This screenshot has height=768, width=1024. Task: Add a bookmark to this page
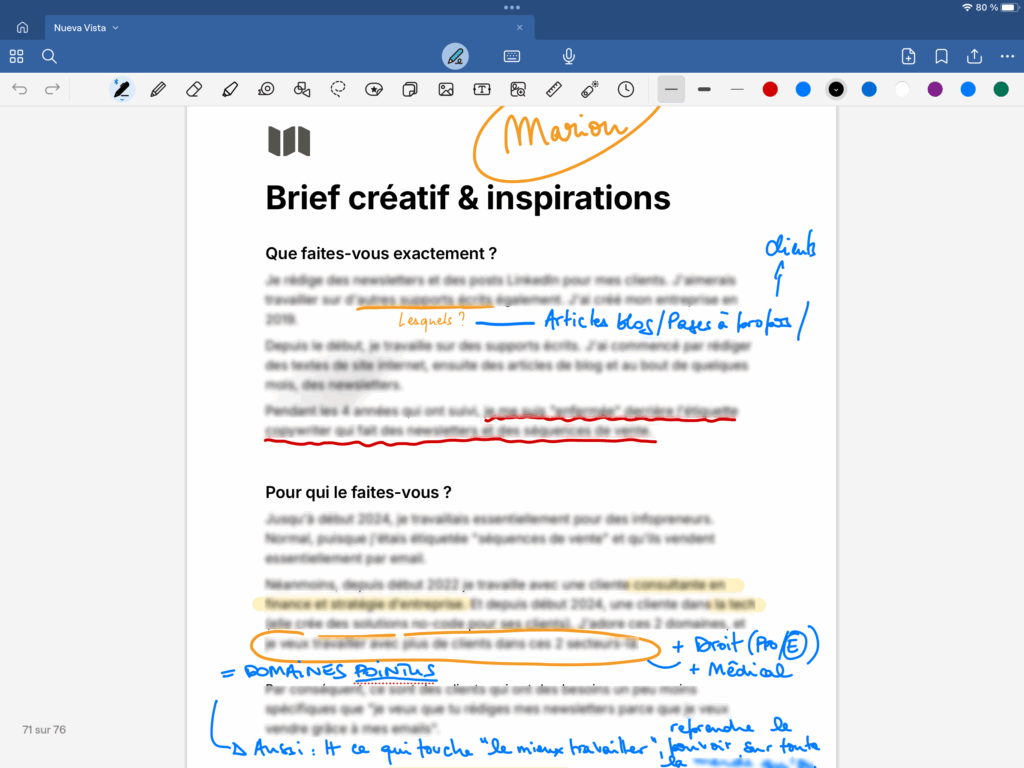941,57
